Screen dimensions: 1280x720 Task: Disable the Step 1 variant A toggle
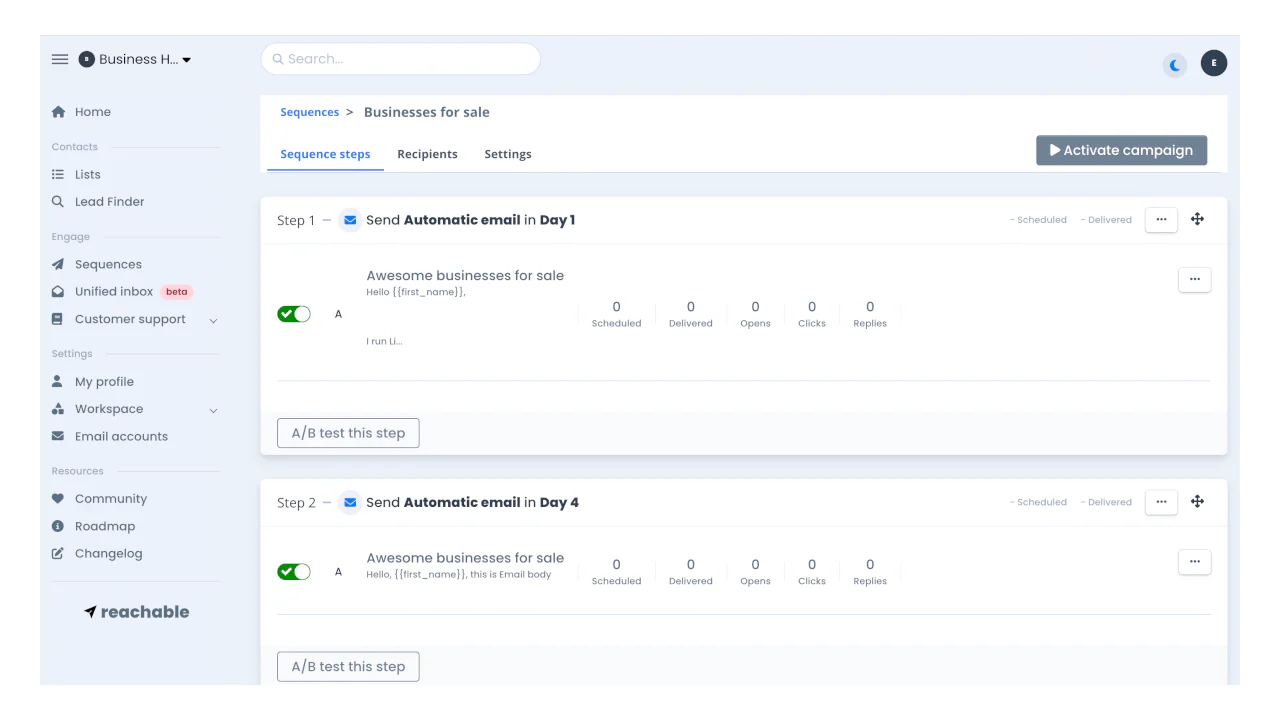click(294, 314)
